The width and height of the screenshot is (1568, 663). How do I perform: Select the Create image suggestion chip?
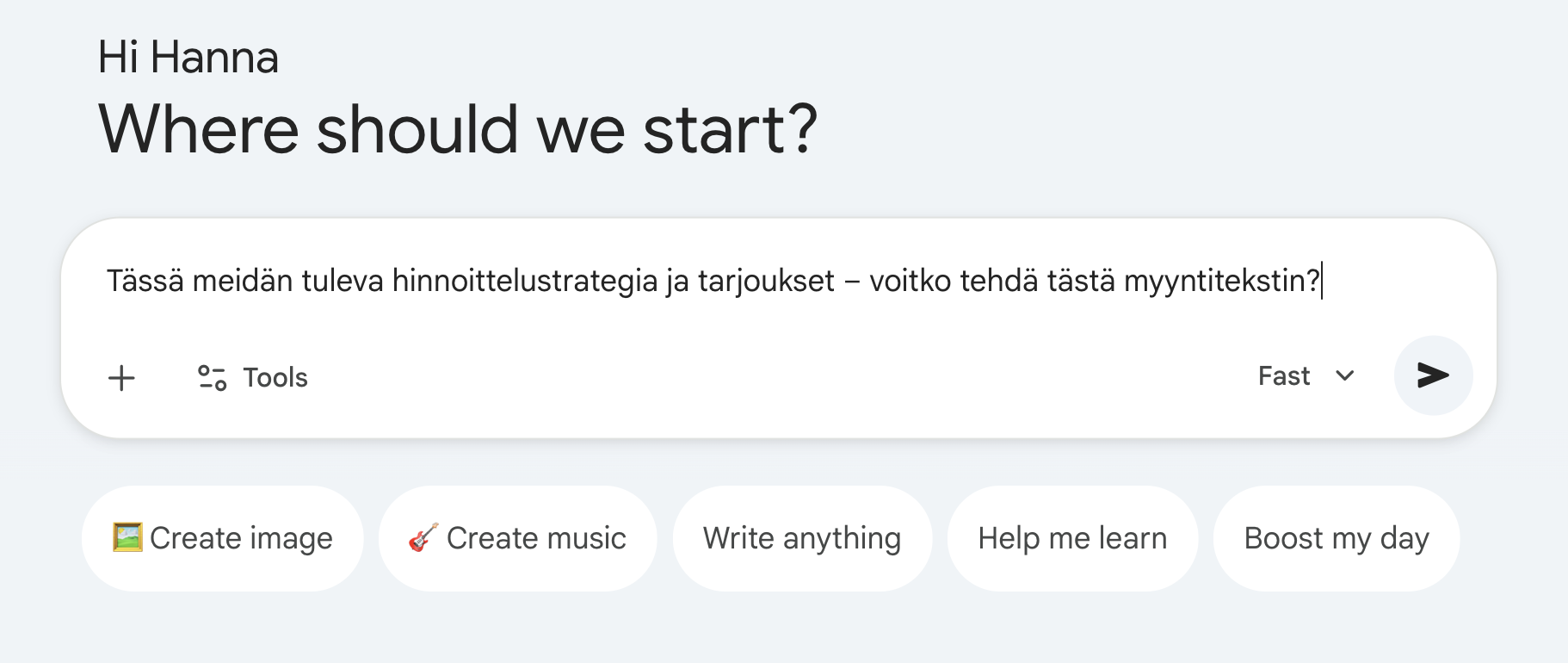point(222,538)
